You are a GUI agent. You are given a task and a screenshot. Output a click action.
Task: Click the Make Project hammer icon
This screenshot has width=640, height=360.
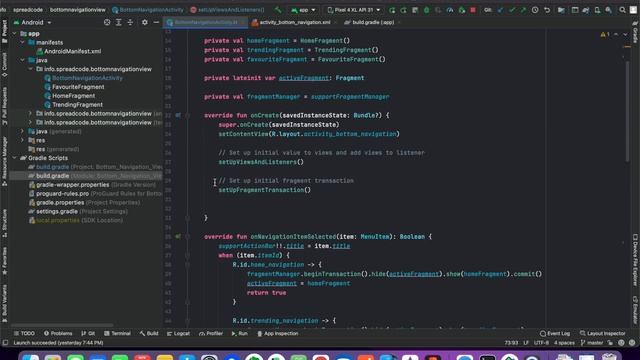pyautogui.click(x=278, y=10)
